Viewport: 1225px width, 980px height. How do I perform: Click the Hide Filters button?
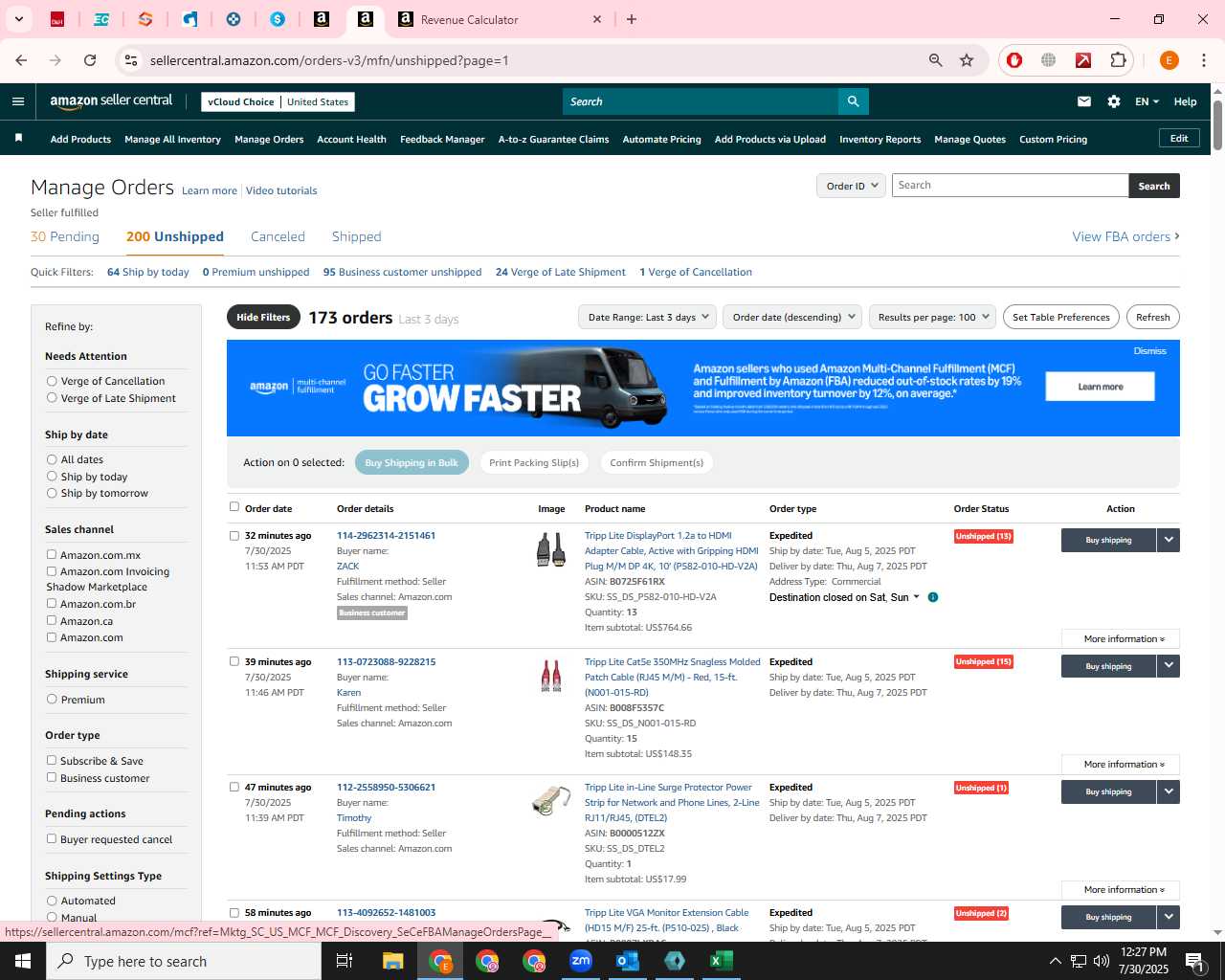pyautogui.click(x=263, y=318)
